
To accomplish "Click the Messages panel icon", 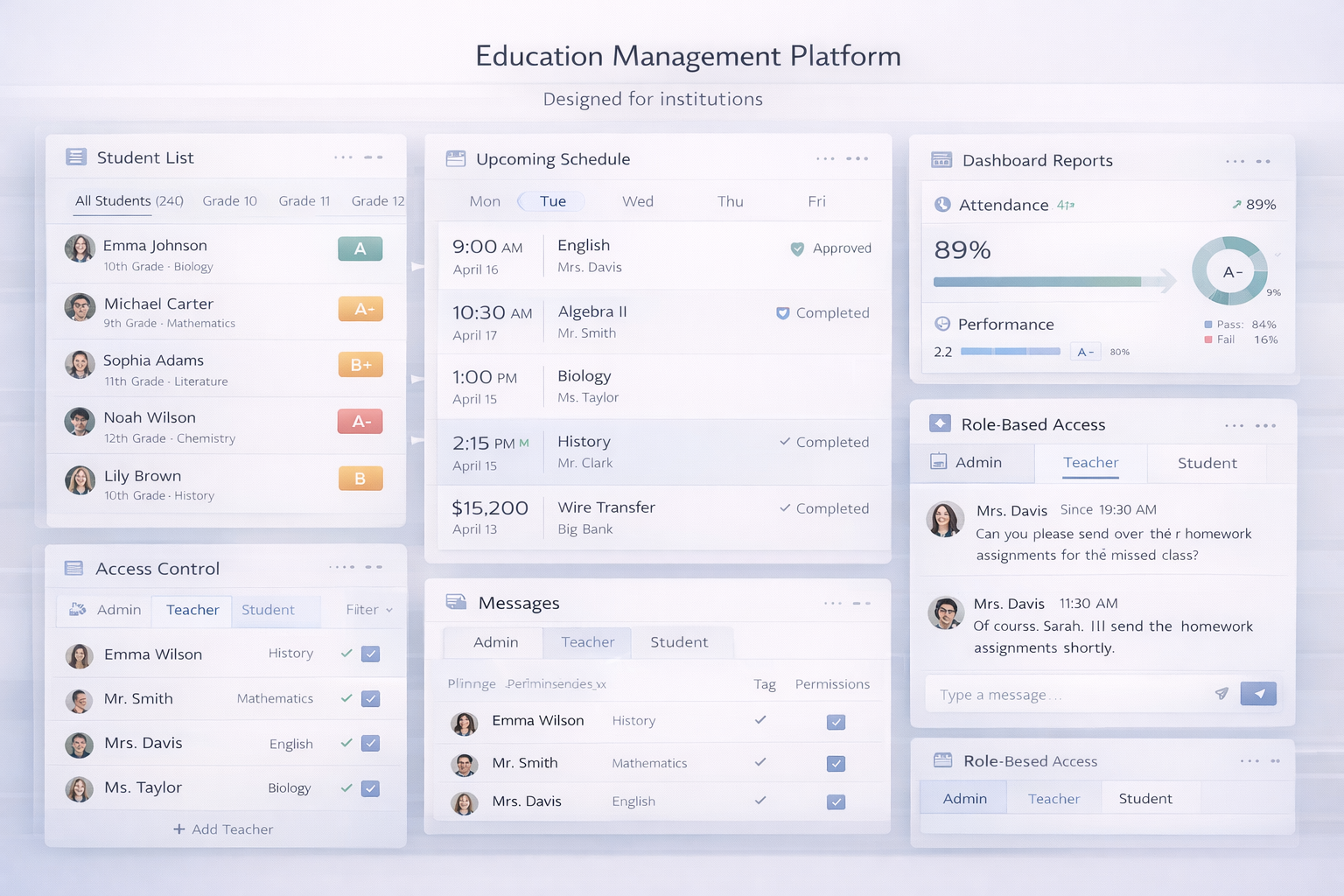I will [456, 602].
